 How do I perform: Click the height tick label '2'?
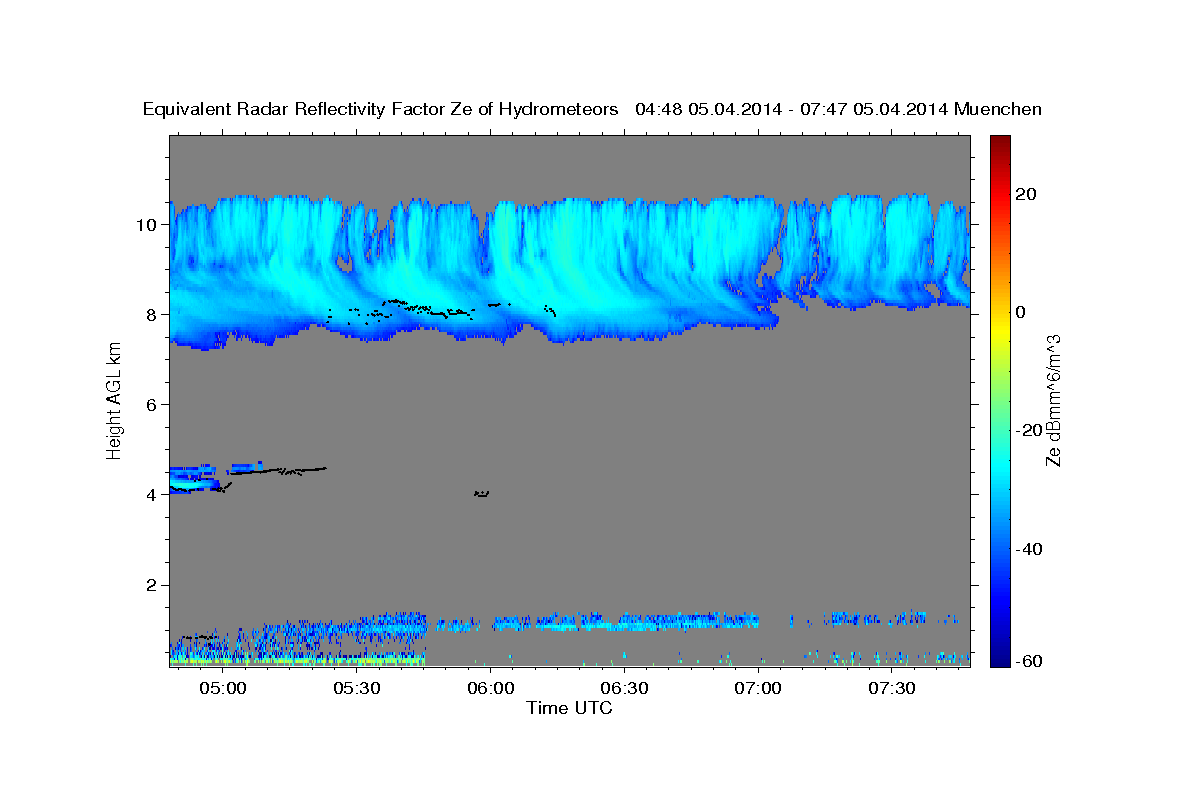(152, 585)
